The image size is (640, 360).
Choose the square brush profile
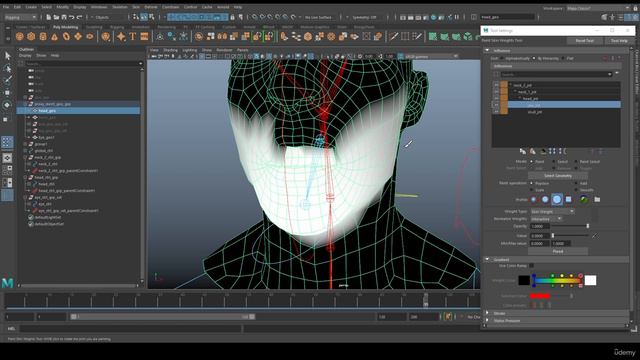(x=569, y=200)
